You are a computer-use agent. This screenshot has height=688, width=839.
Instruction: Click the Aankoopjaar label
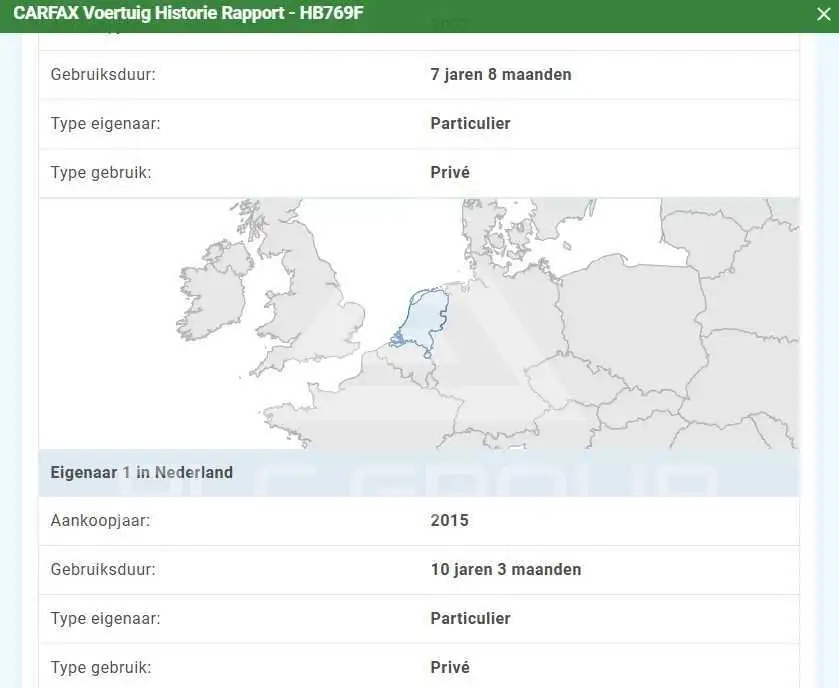point(101,521)
